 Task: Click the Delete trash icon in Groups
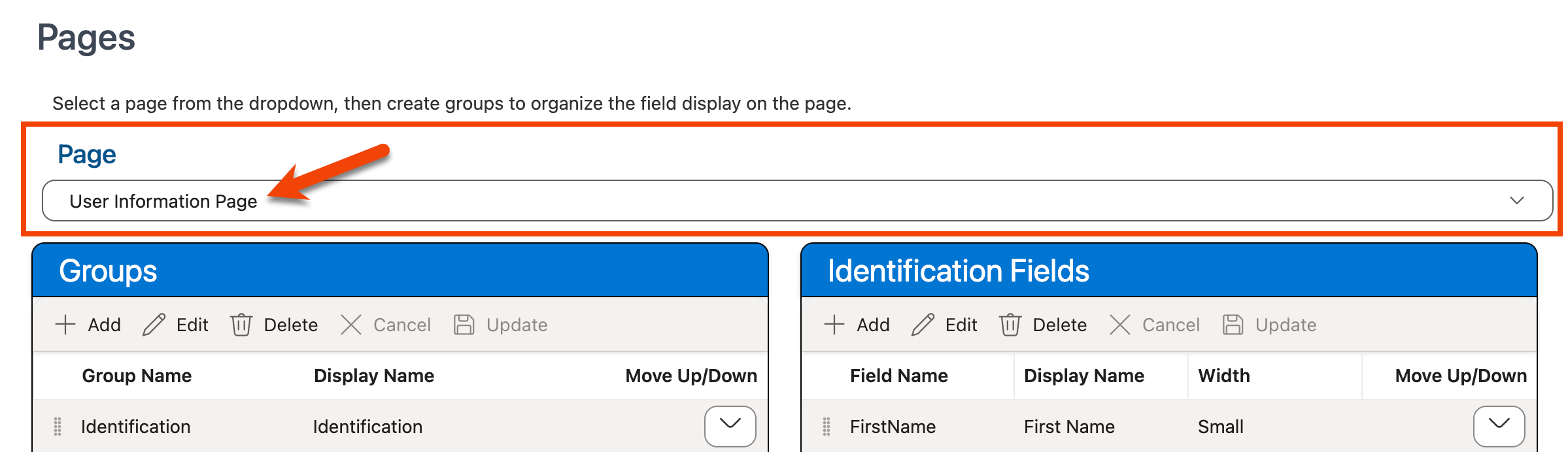241,325
